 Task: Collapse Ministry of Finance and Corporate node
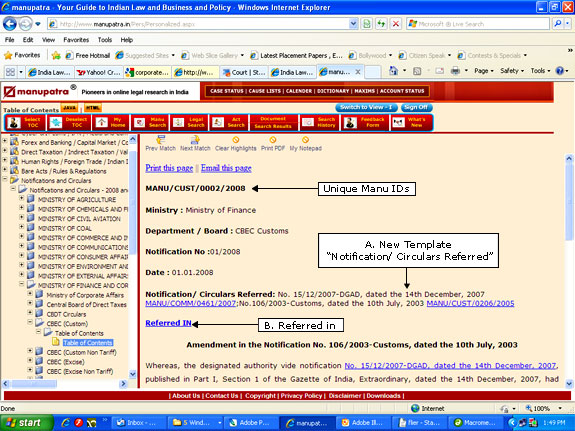(x=22, y=284)
